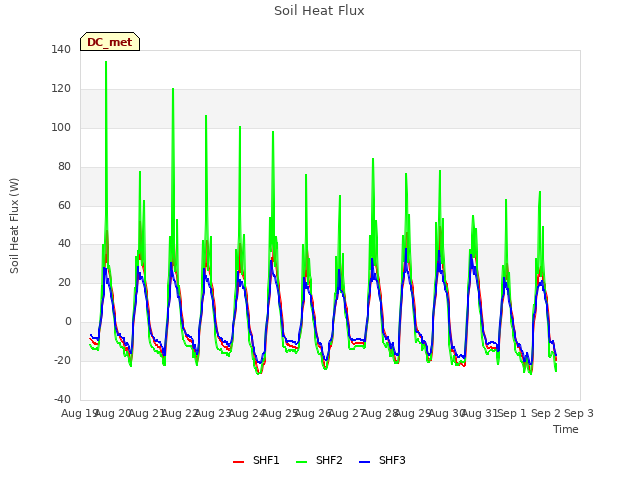Click the Soil Heat Flux (W) axis title
This screenshot has height=480, width=640.
14,225
